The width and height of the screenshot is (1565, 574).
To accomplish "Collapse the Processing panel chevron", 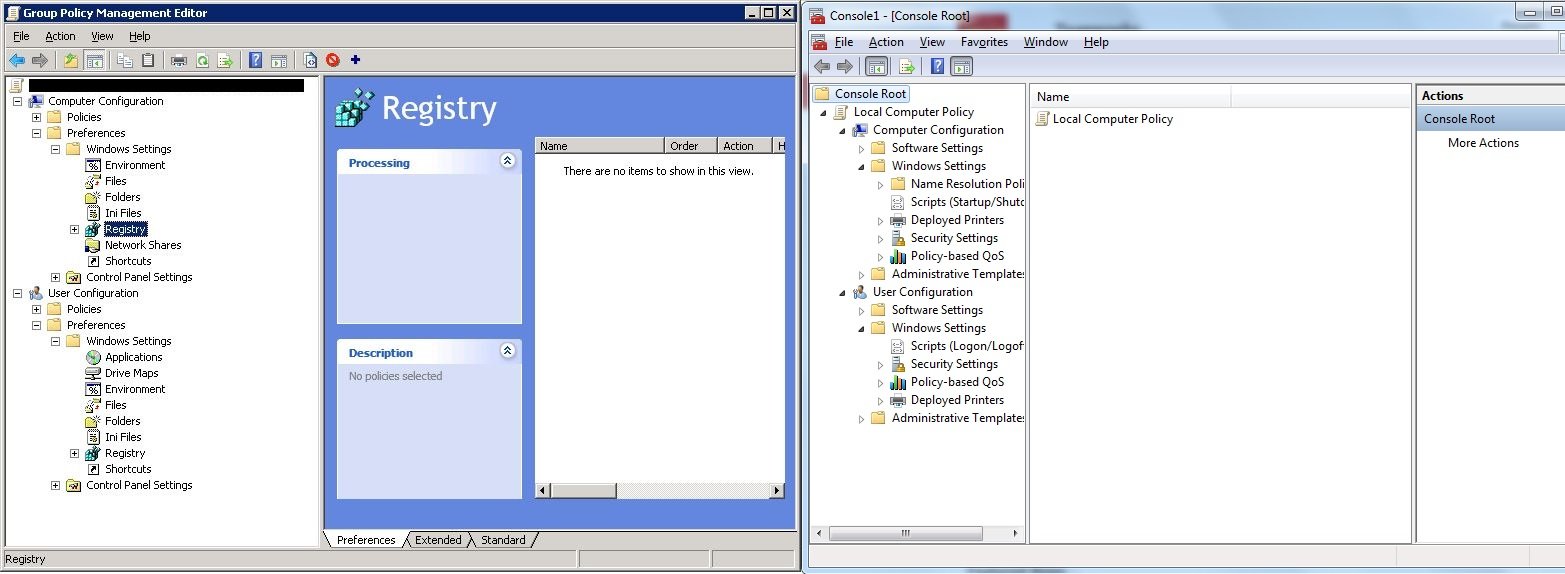I will (x=507, y=161).
